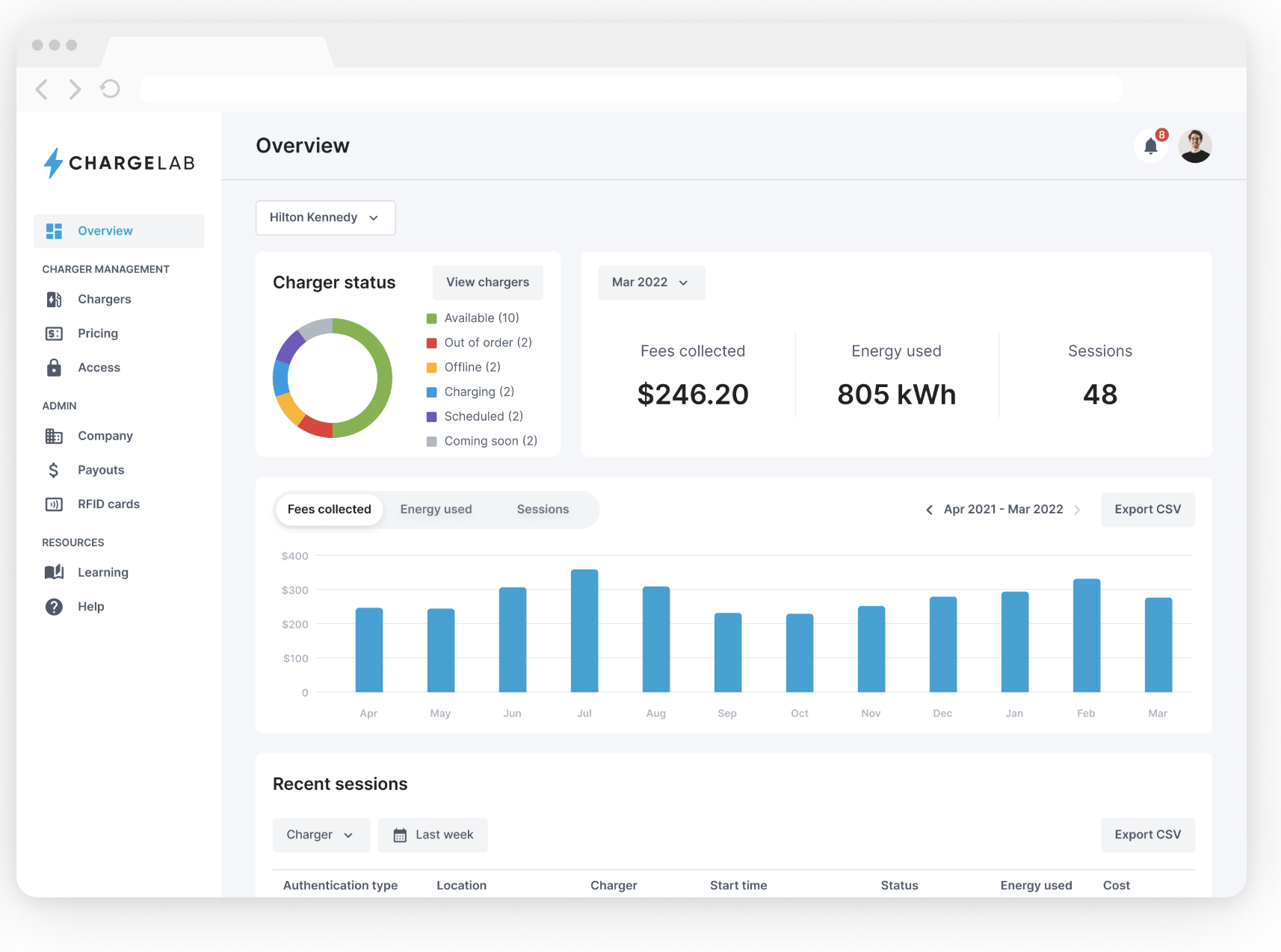Click the Oct bar in fees chart
Image resolution: width=1281 pixels, height=952 pixels.
point(800,653)
